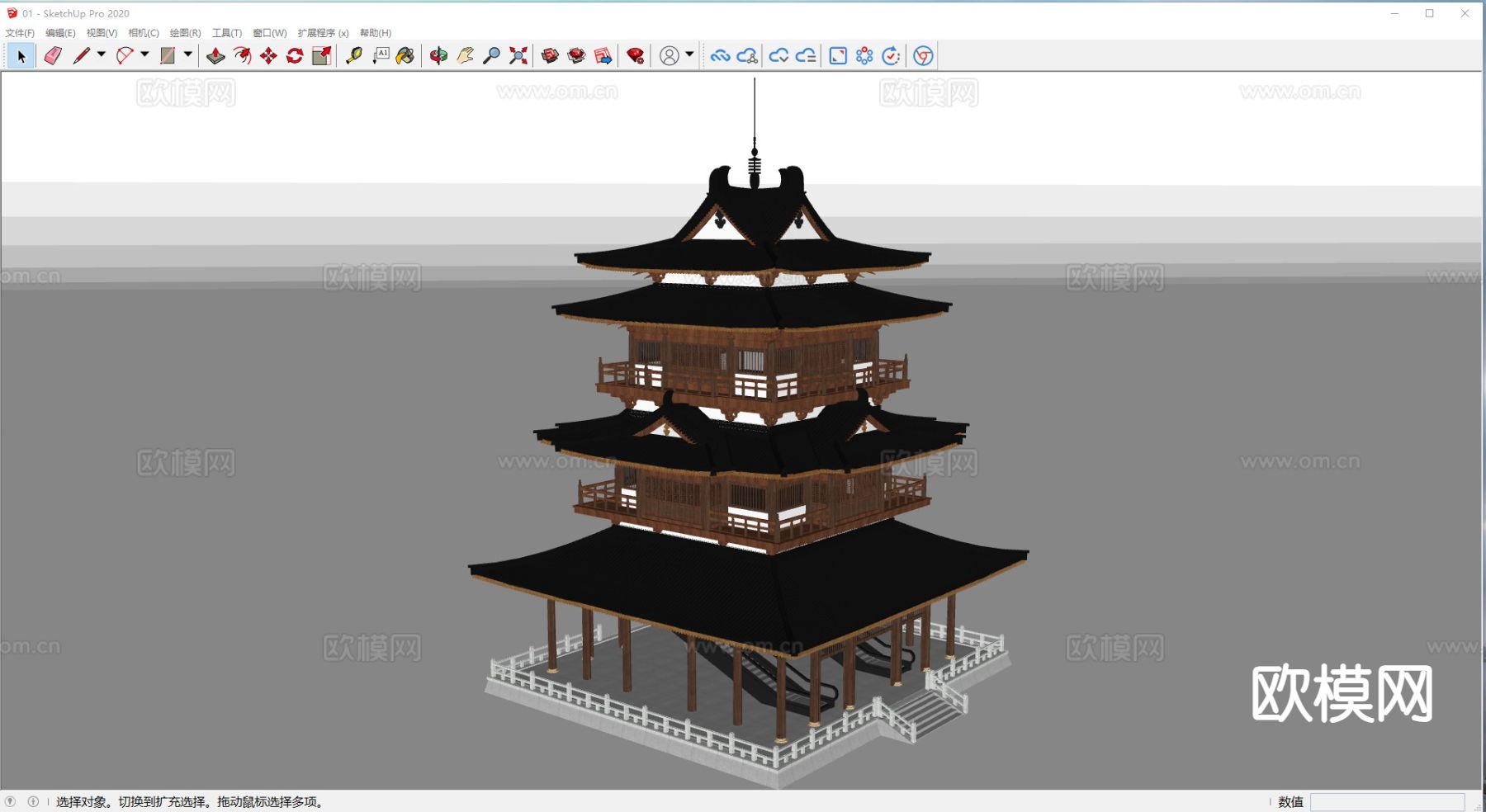Activate the Select tool
Screen dimensions: 1486x812
tap(21, 55)
